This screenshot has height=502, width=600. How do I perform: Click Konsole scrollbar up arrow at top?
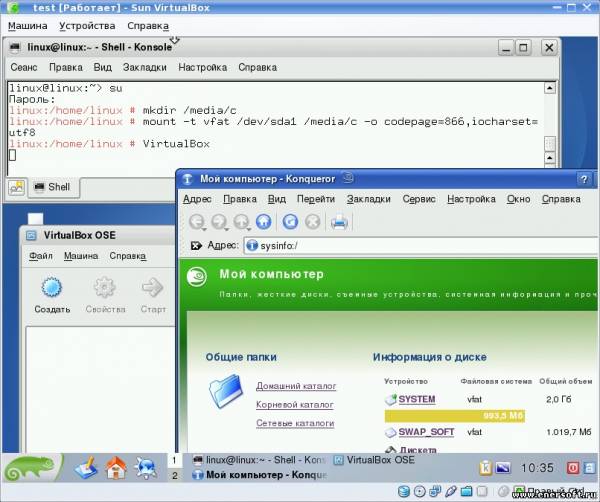[x=550, y=88]
